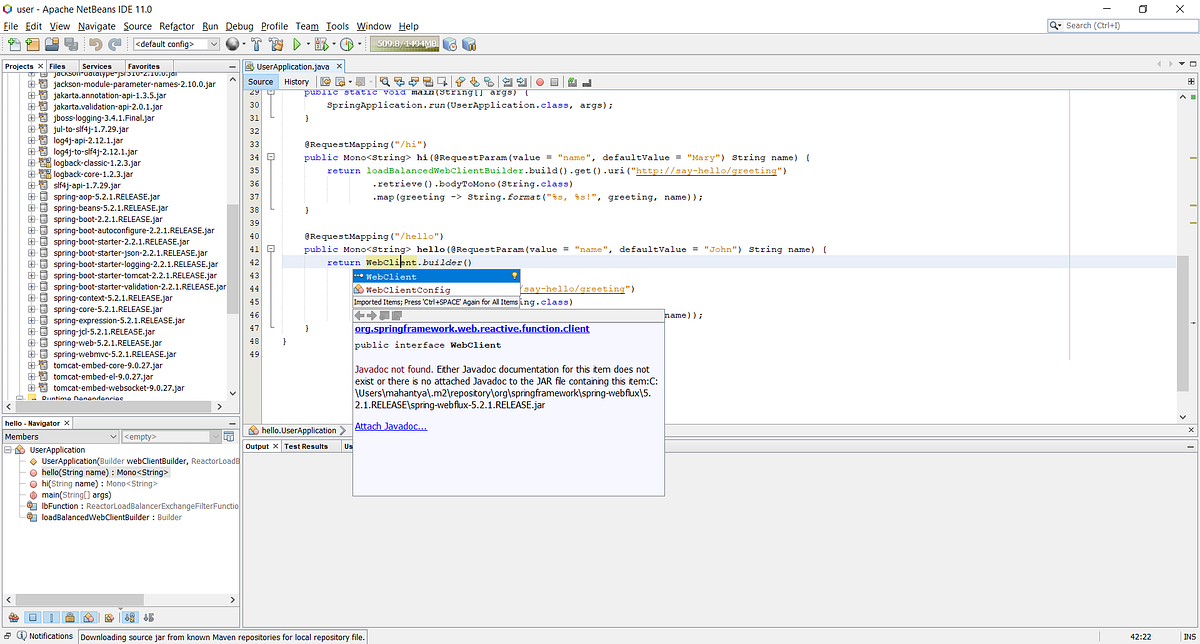Collapse the hello method code fold
Viewport: 1200px width, 644px height.
tap(270, 248)
